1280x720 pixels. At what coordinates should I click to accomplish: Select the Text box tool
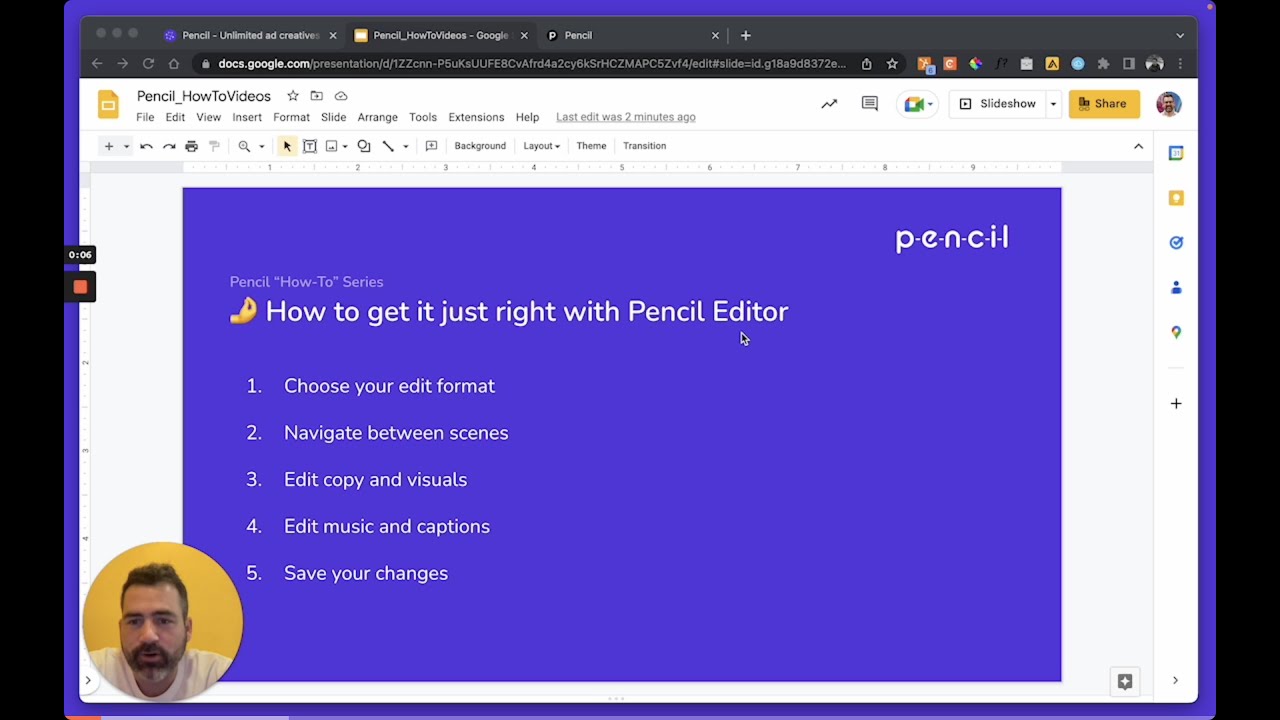pos(310,146)
